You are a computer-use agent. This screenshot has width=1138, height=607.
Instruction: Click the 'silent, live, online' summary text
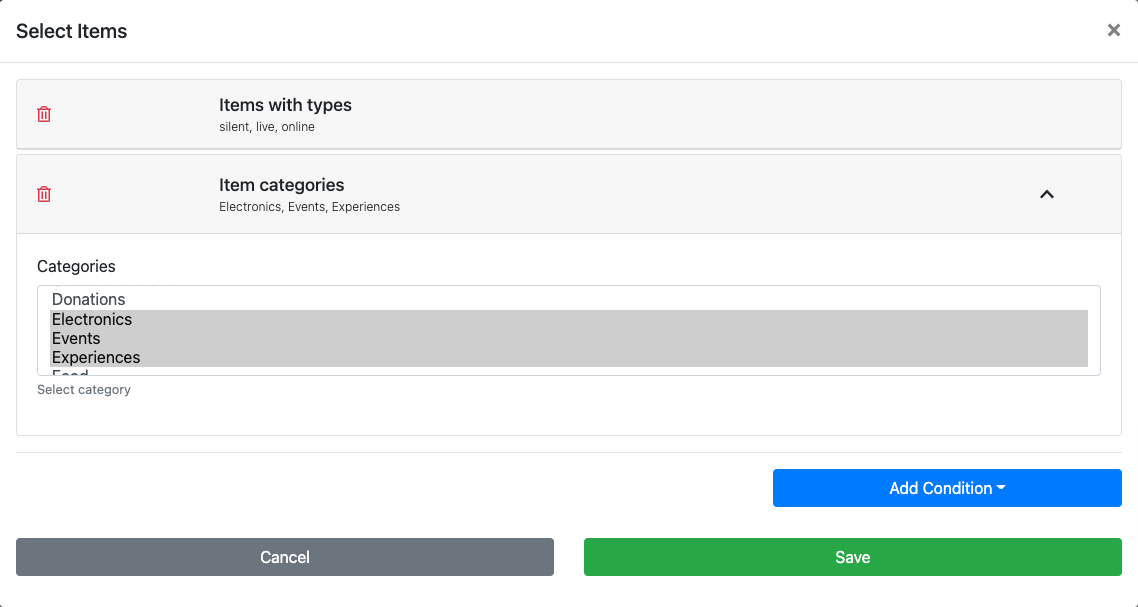[x=267, y=127]
